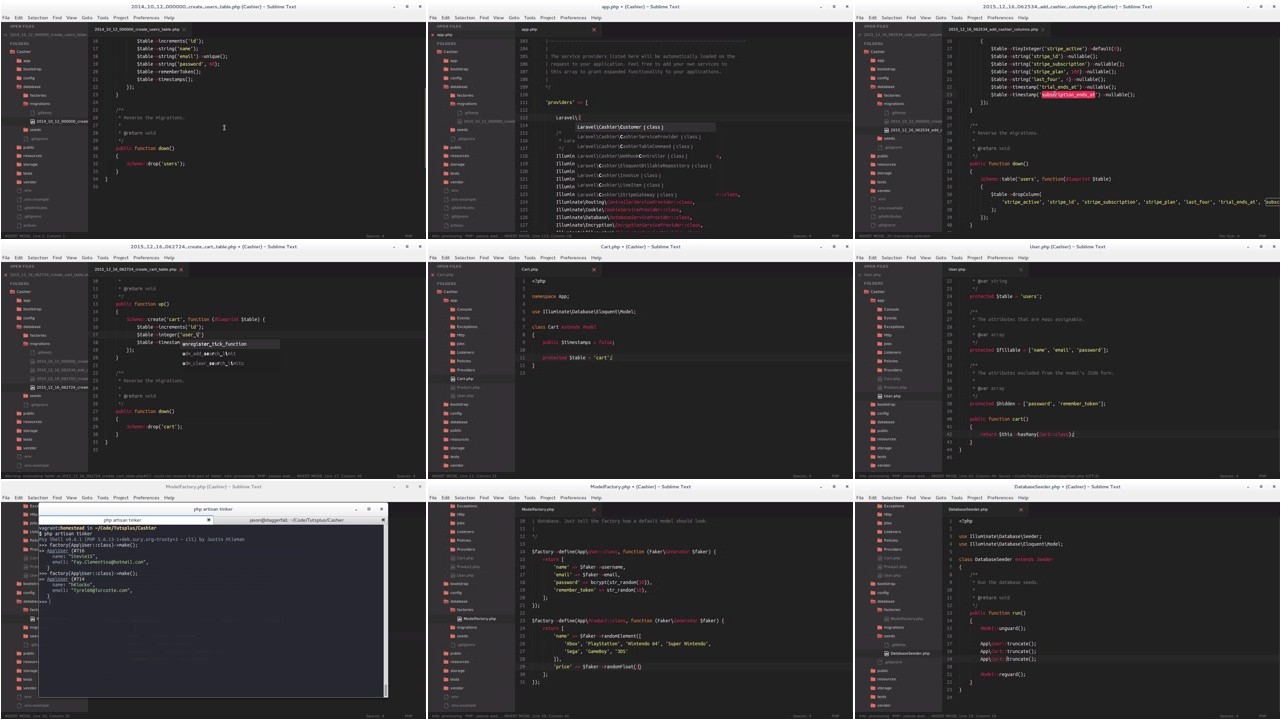The image size is (1281, 720).
Task: Click the Exceptions folder icon in User.php window
Action: coord(880,327)
